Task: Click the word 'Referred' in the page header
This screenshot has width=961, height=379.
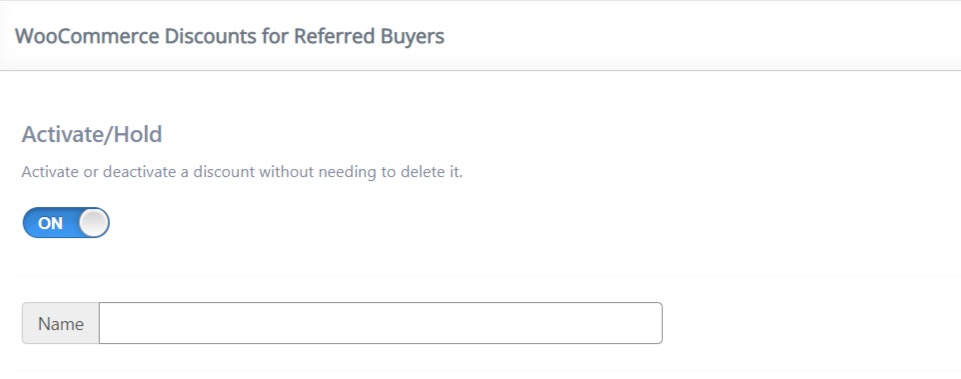Action: click(334, 36)
